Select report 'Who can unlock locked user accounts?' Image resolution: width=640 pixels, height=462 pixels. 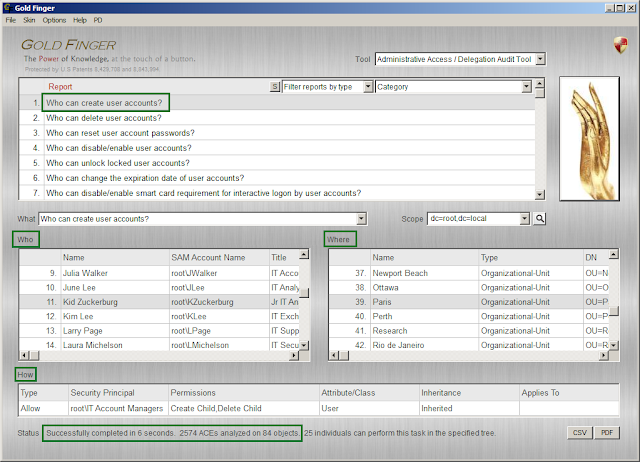coord(277,163)
